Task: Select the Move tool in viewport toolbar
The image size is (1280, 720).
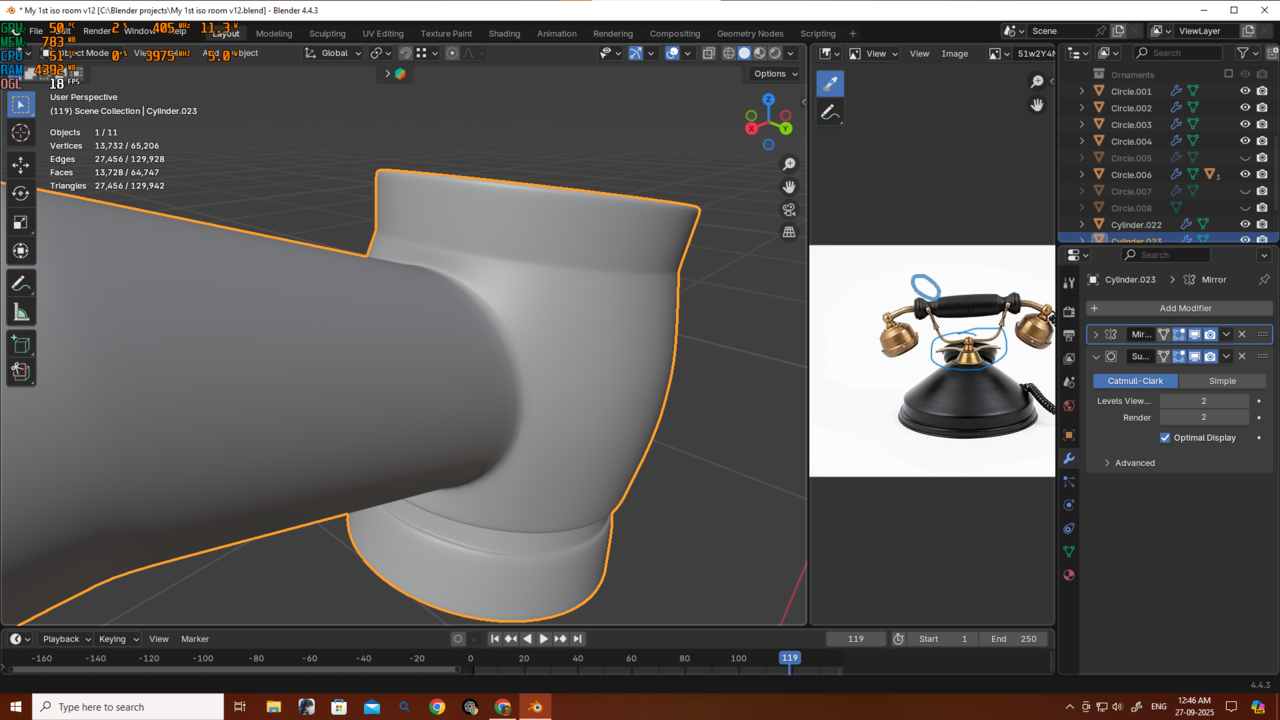Action: [x=20, y=165]
